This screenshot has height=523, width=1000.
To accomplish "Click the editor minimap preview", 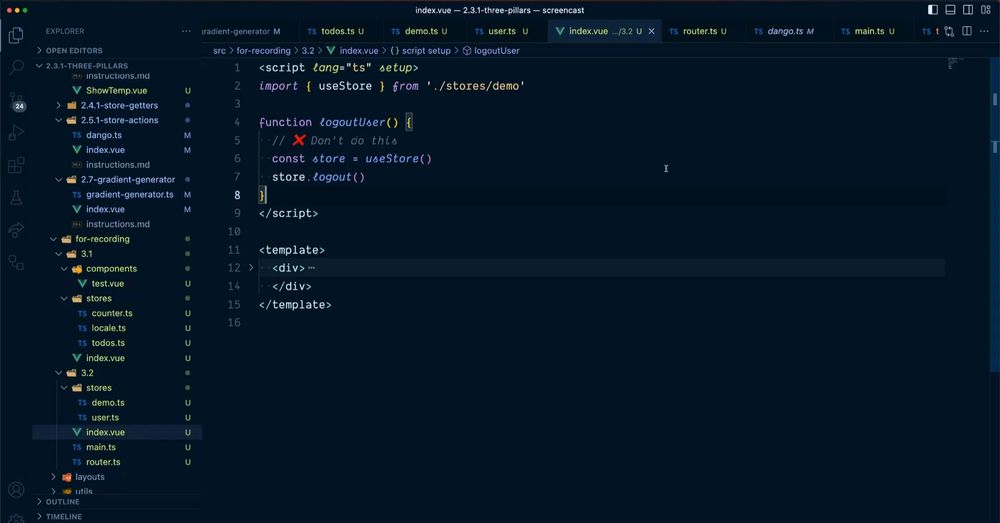I will coord(955,63).
